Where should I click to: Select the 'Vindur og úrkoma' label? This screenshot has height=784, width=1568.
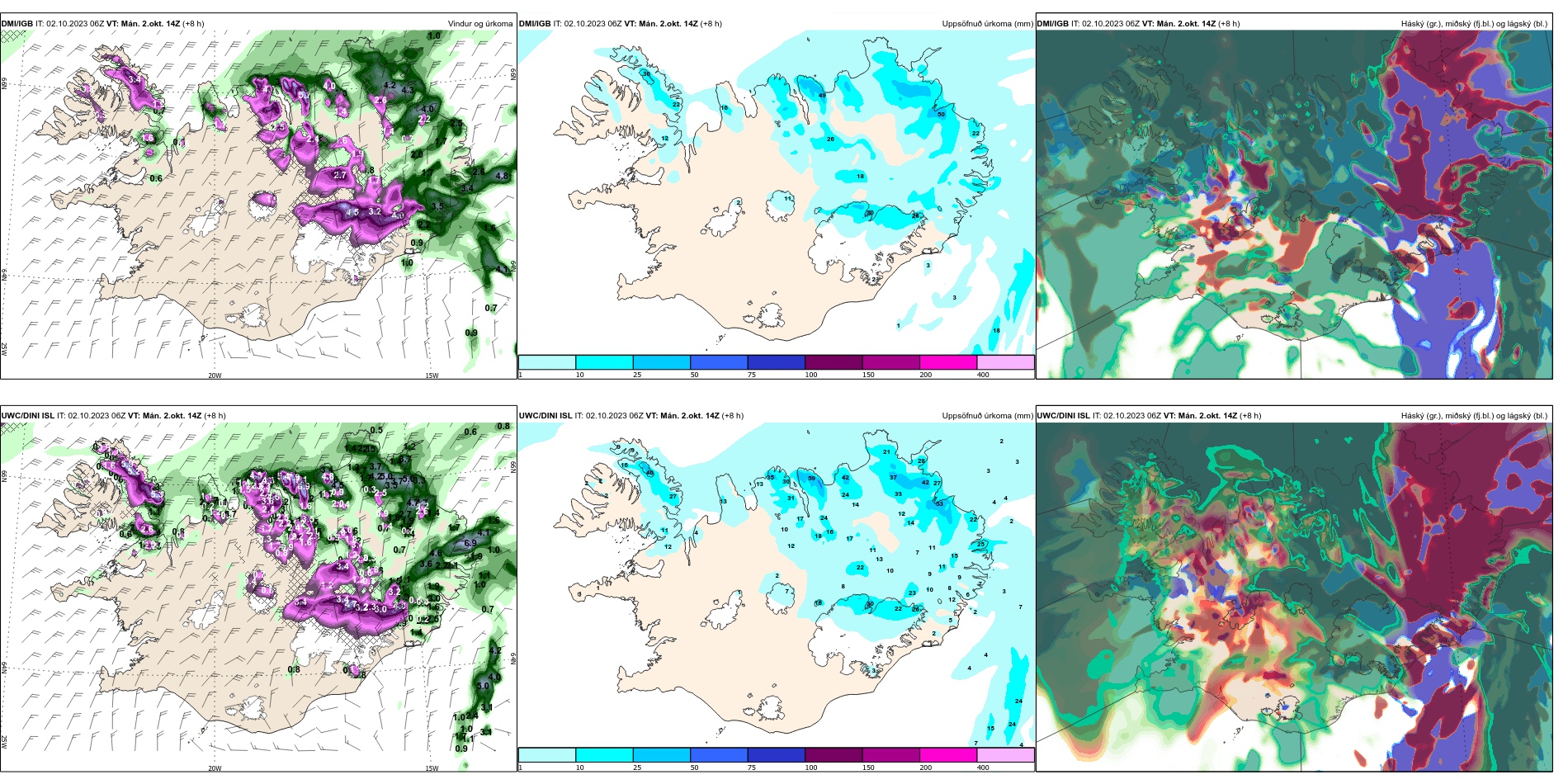480,24
